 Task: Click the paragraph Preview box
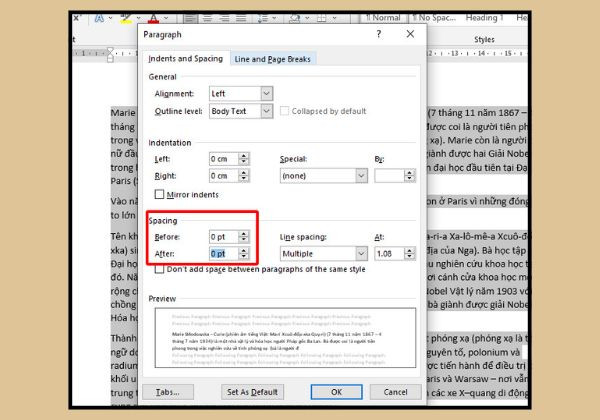click(285, 338)
